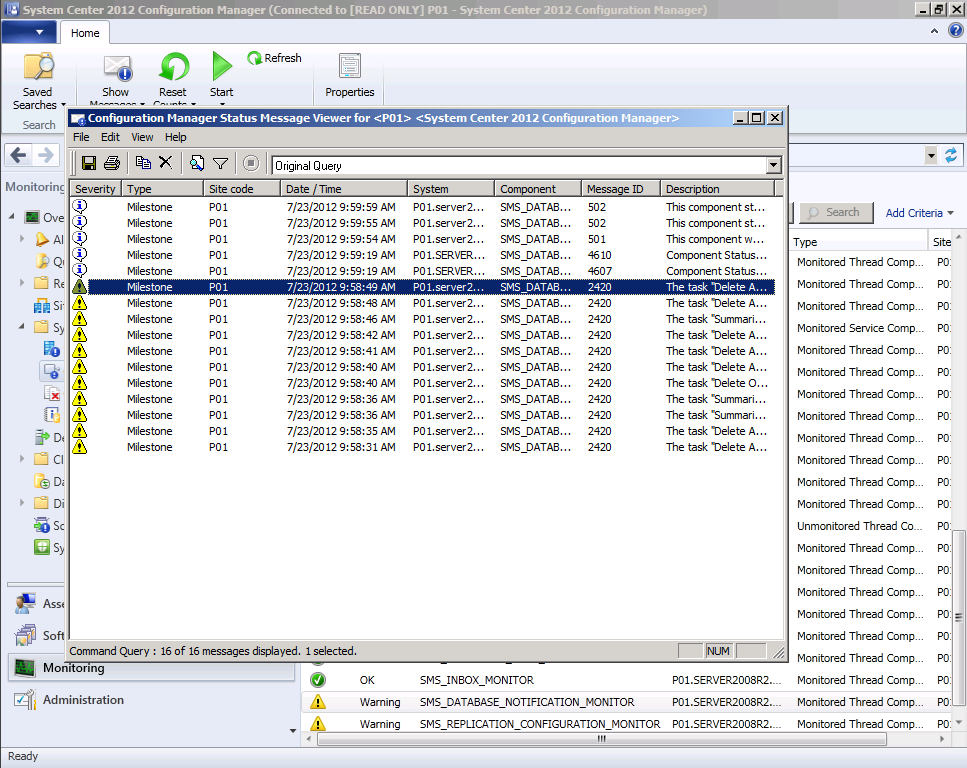Sort by the Severity column header
This screenshot has height=768, width=967.
96,189
